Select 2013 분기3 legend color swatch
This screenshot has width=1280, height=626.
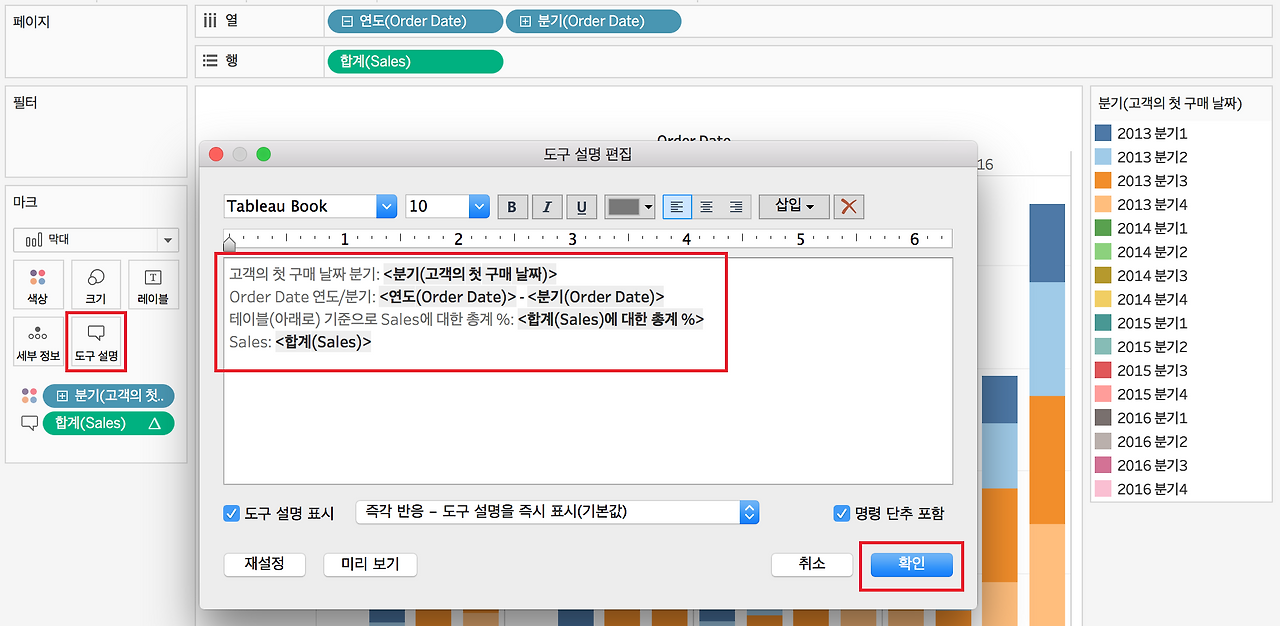click(1104, 181)
